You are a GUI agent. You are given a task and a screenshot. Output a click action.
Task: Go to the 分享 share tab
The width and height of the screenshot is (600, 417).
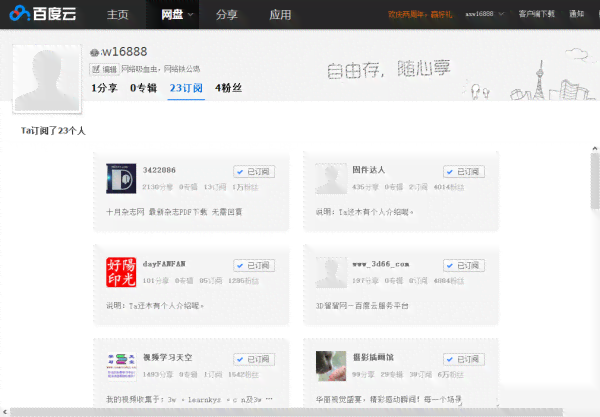tap(227, 15)
